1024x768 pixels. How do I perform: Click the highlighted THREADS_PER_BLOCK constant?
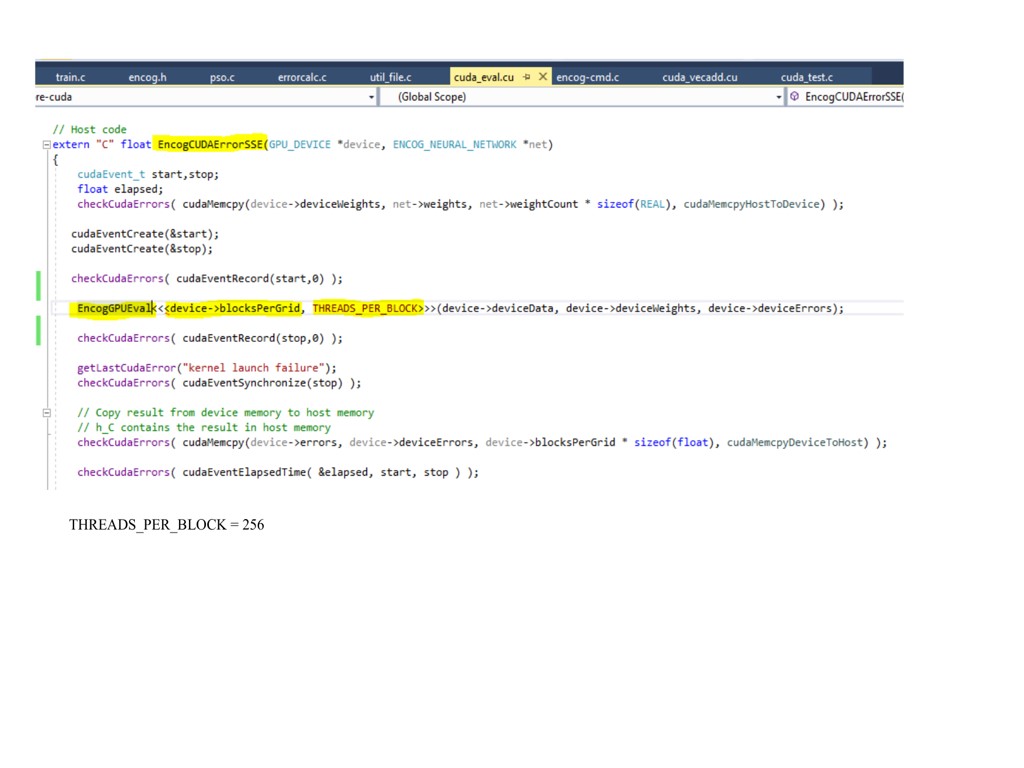(x=367, y=308)
